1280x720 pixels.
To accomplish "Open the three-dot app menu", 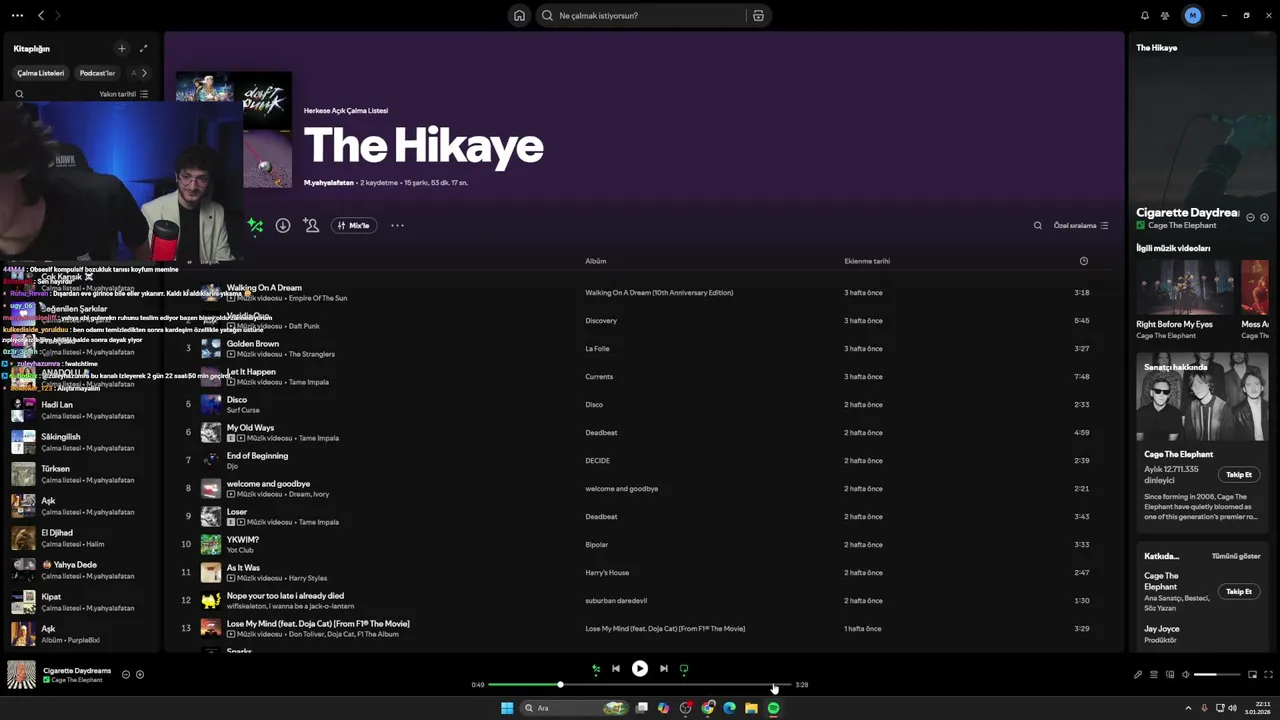I will click(17, 15).
